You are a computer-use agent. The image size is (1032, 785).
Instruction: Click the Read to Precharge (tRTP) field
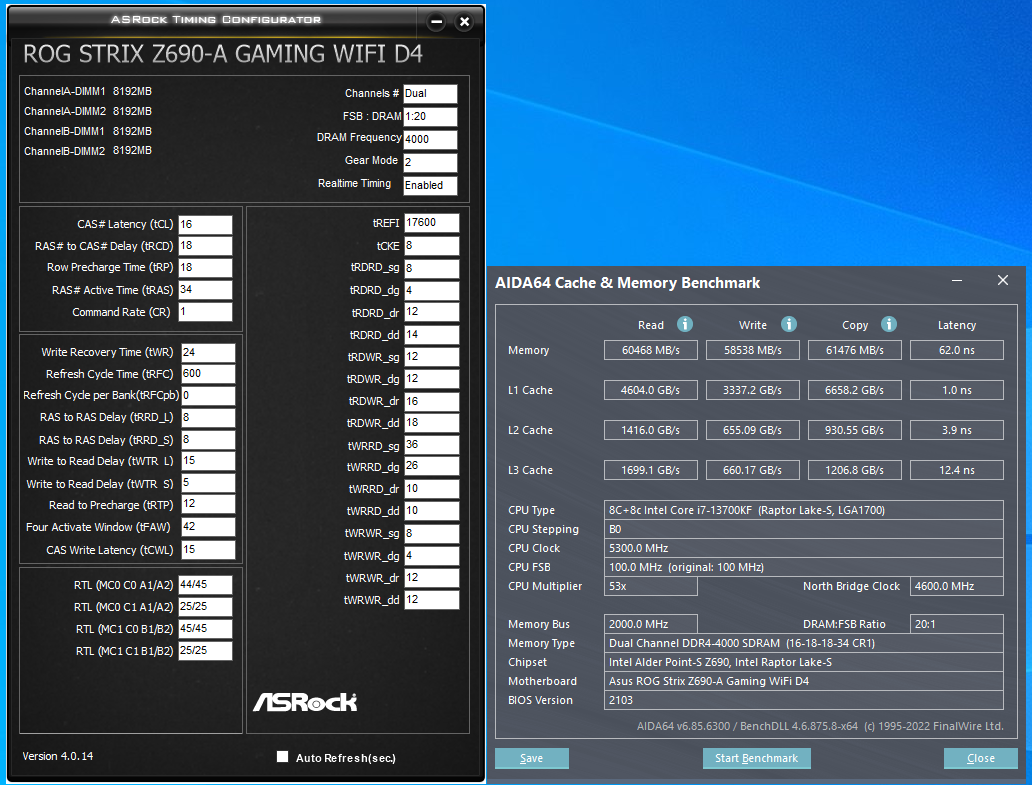click(x=208, y=505)
